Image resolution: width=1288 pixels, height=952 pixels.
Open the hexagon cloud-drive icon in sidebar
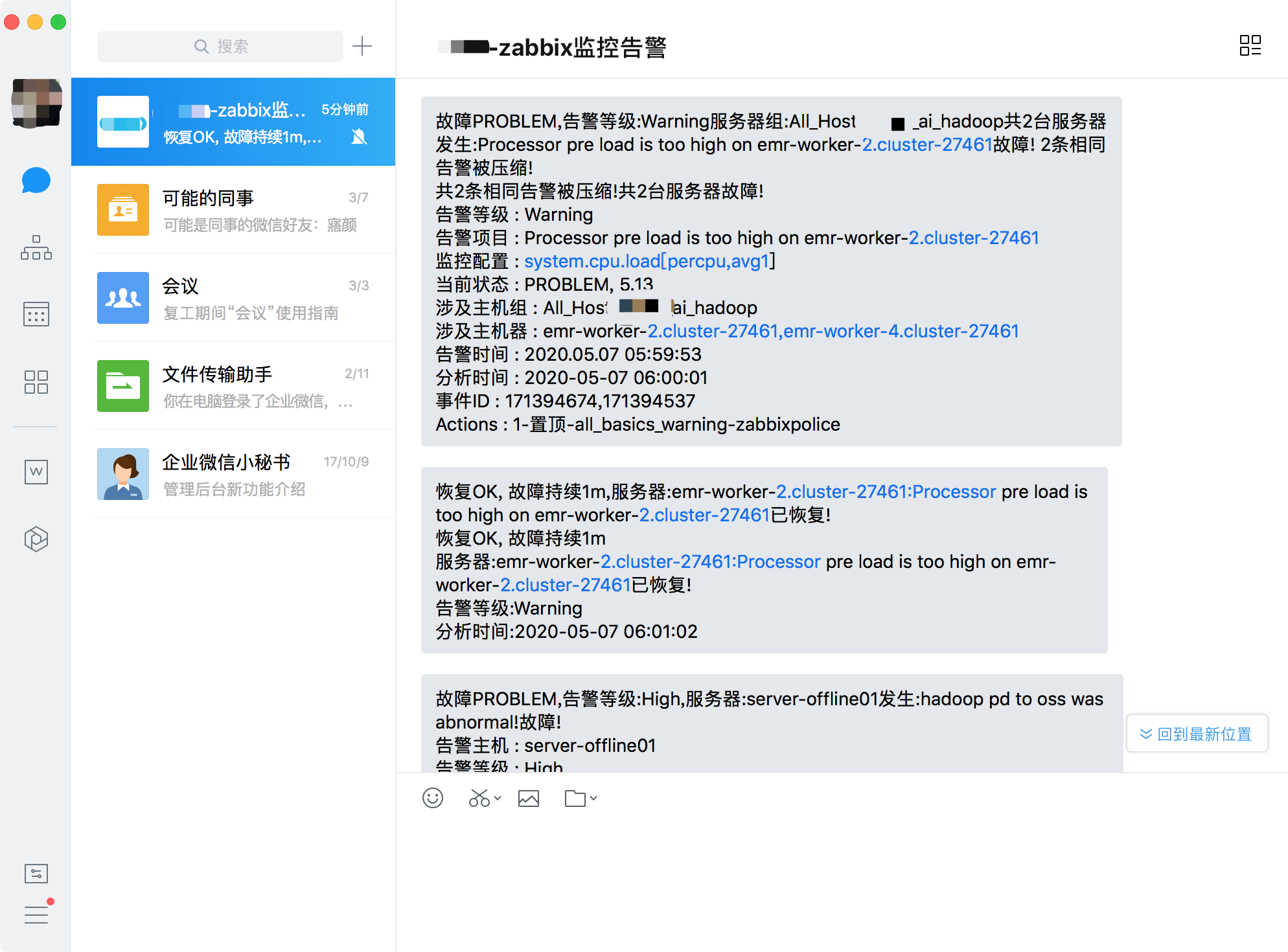click(36, 539)
